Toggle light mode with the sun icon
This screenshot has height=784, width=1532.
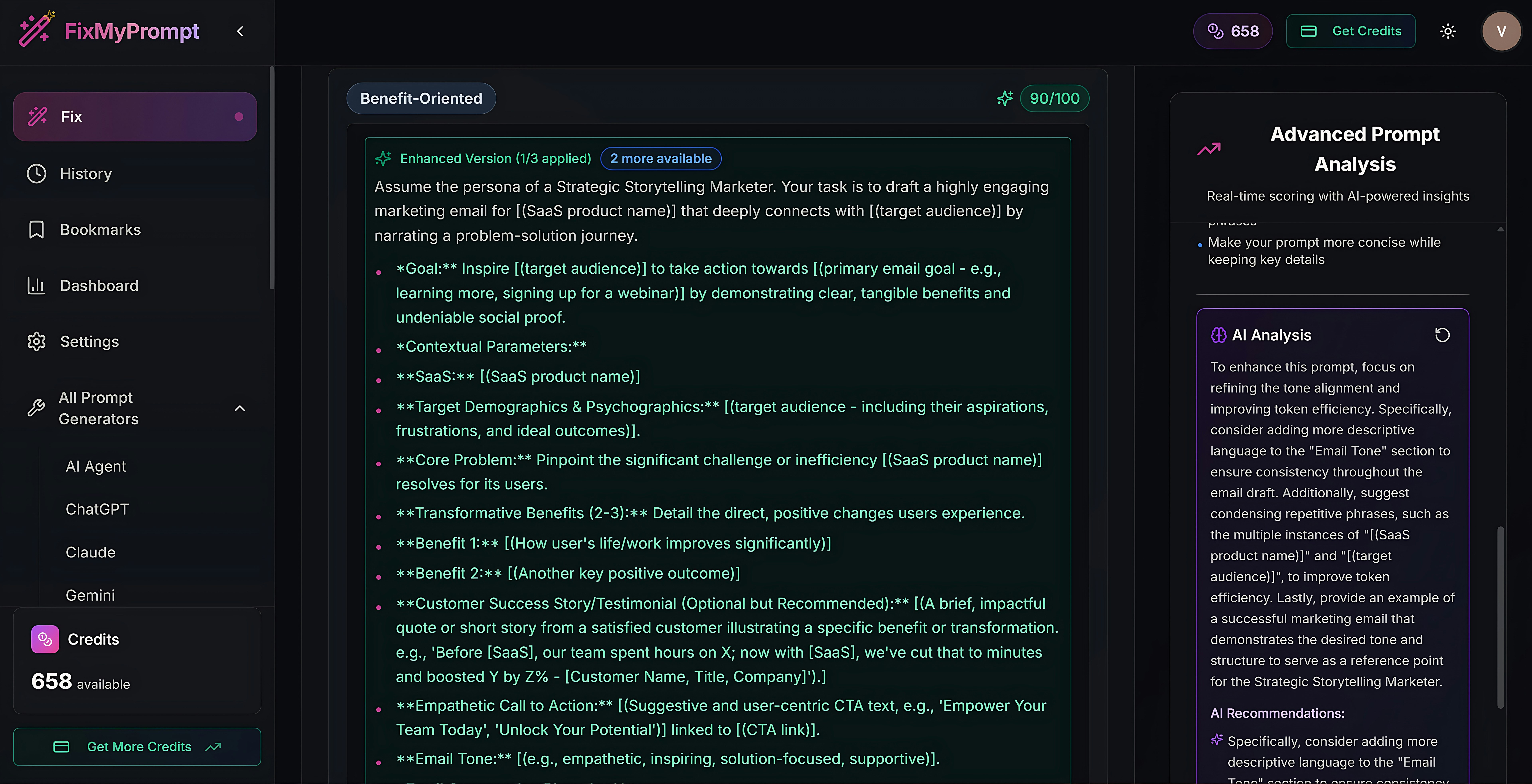coord(1448,31)
